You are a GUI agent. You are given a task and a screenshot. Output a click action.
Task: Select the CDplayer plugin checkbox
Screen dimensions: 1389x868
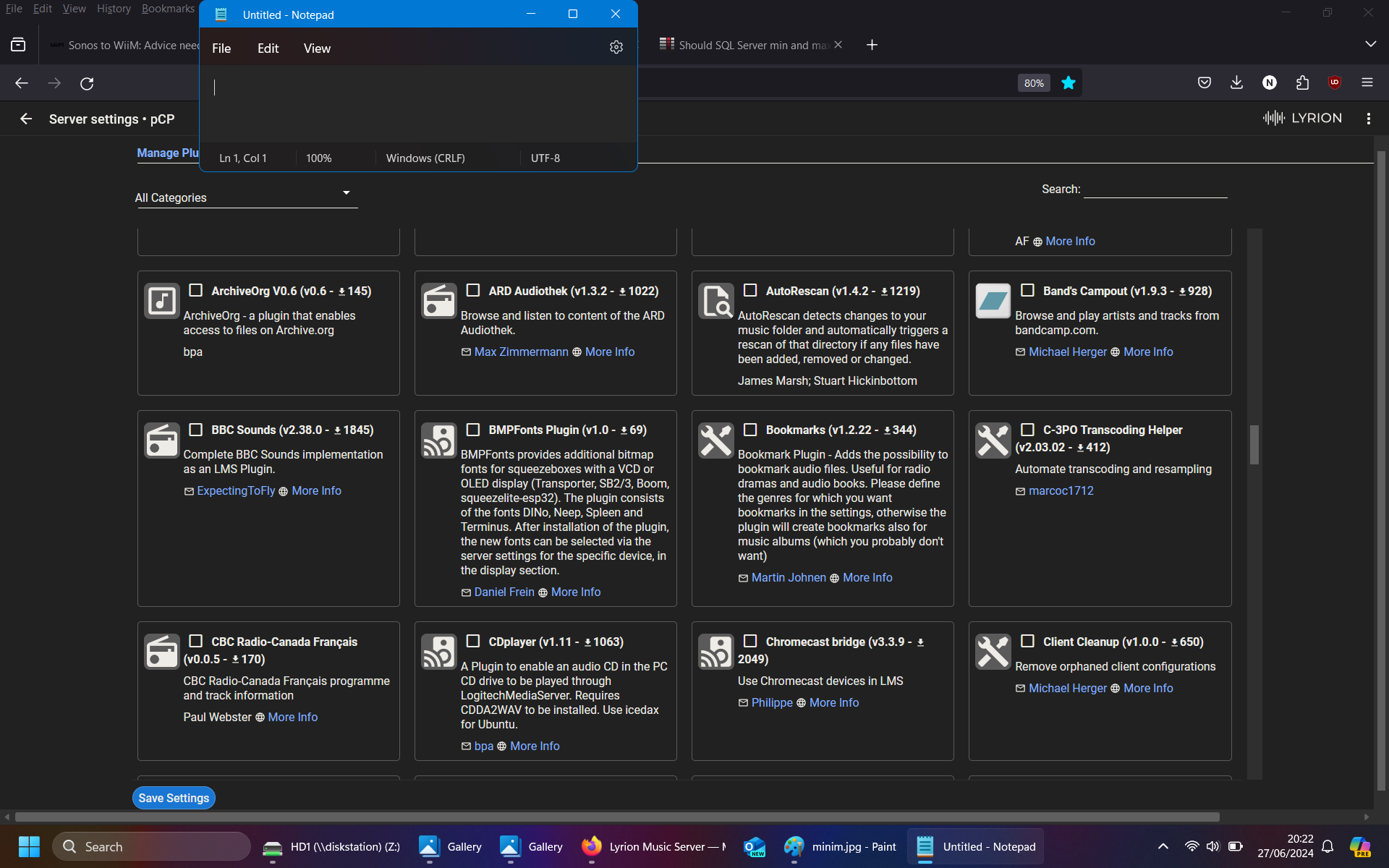point(473,641)
